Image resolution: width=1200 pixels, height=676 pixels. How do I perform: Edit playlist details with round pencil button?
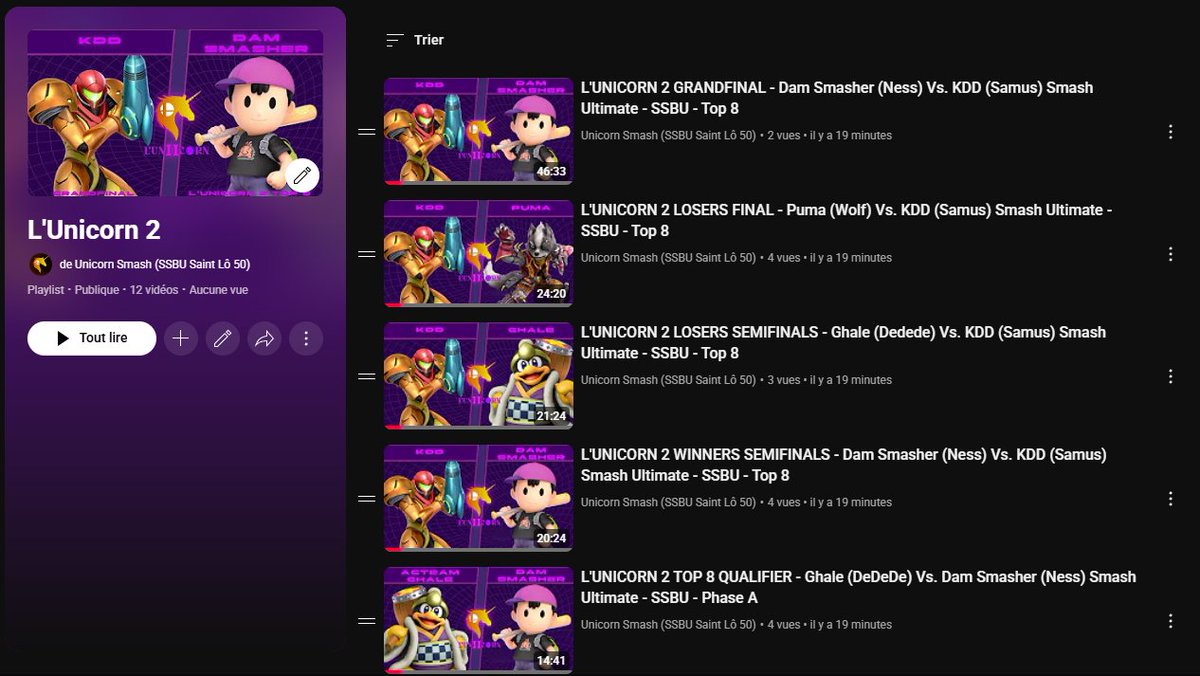pyautogui.click(x=222, y=338)
